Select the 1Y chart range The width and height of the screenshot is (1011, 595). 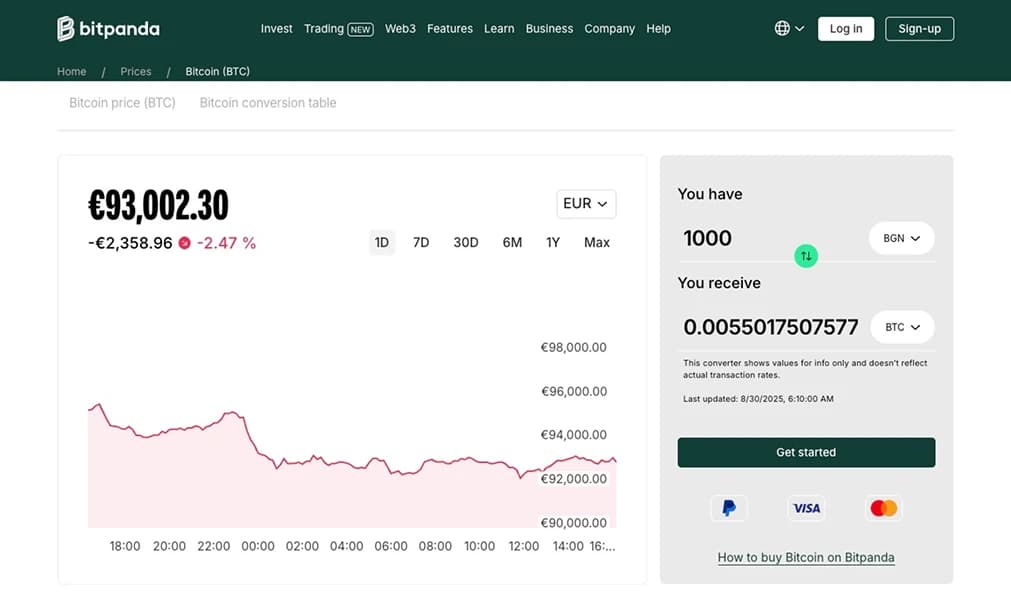pyautogui.click(x=553, y=242)
